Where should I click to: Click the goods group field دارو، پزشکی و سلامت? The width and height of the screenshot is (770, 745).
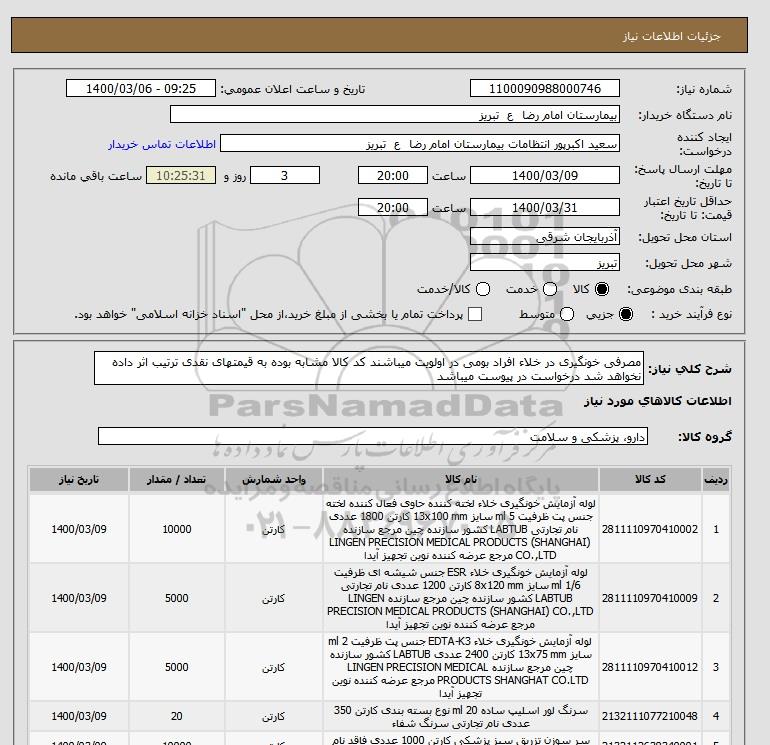pos(373,436)
